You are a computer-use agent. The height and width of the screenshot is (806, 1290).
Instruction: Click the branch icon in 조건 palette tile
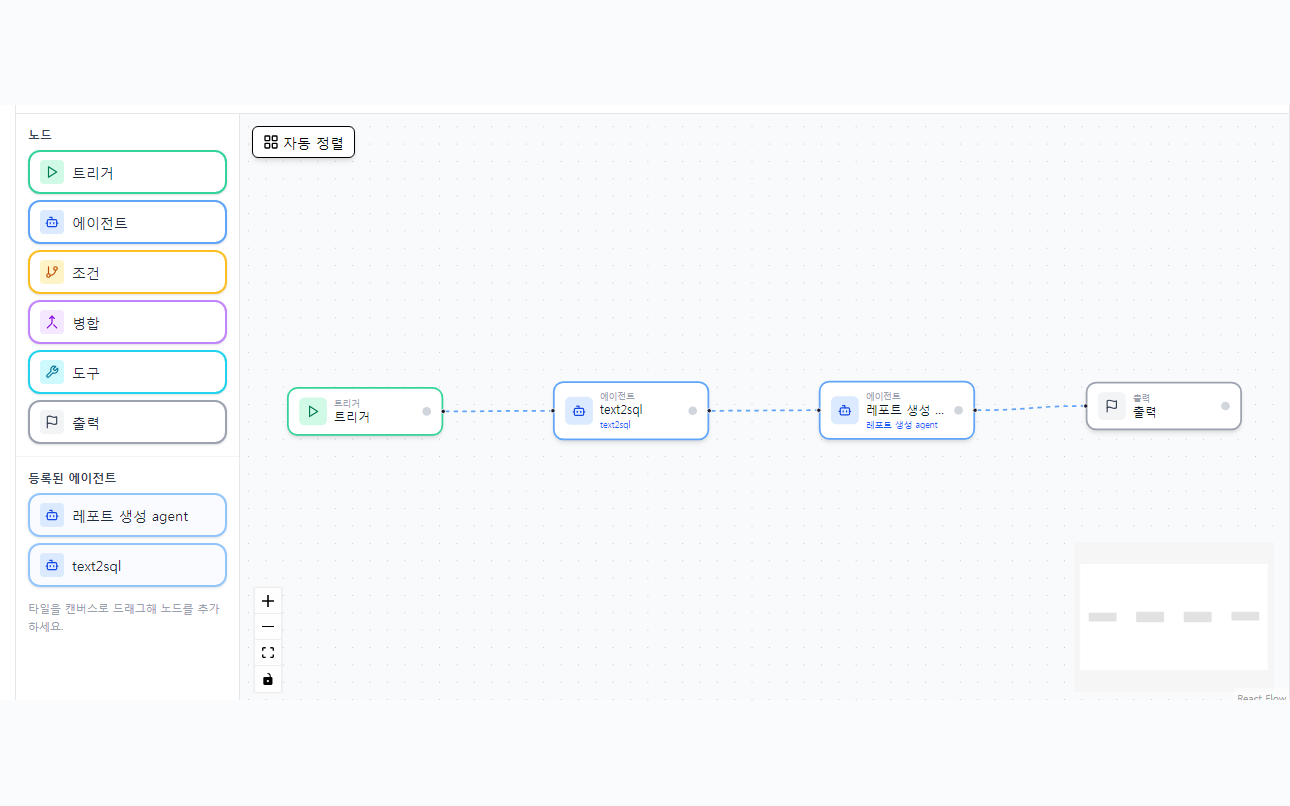click(52, 272)
